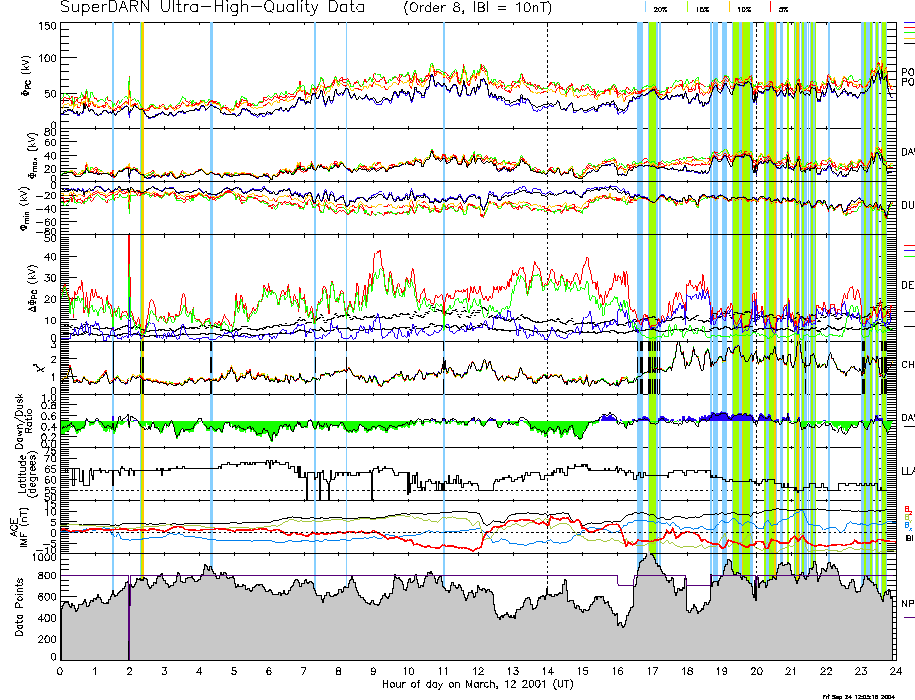Click the '3' hour tick label
Viewport: 915px width, 700px height.
[x=165, y=671]
